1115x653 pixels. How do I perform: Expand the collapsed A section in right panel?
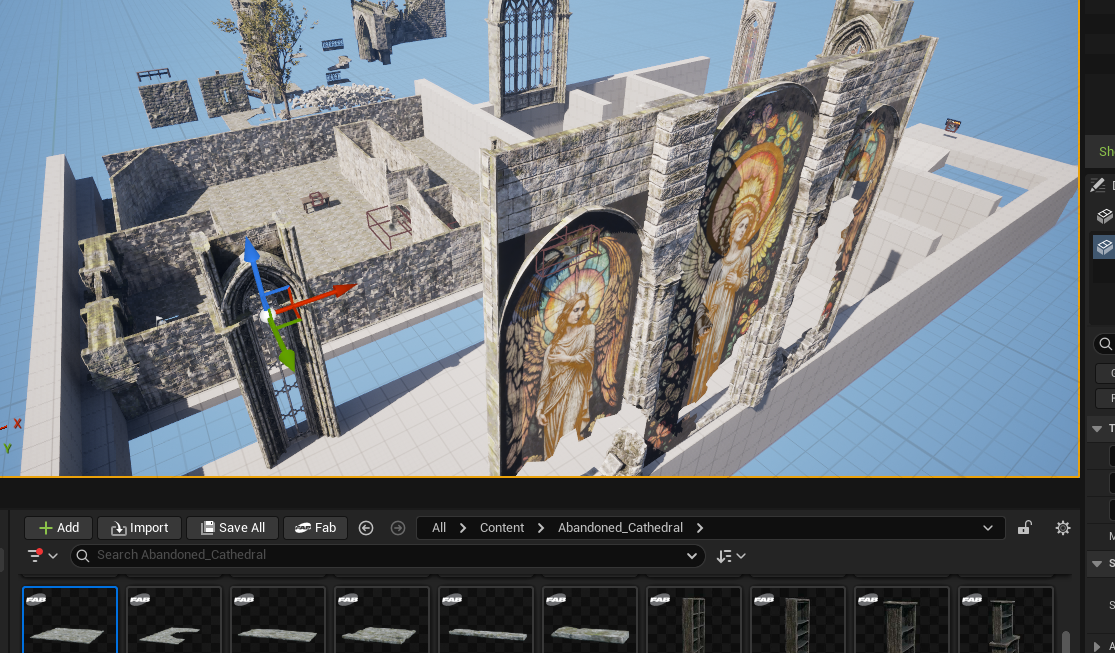click(x=1097, y=646)
